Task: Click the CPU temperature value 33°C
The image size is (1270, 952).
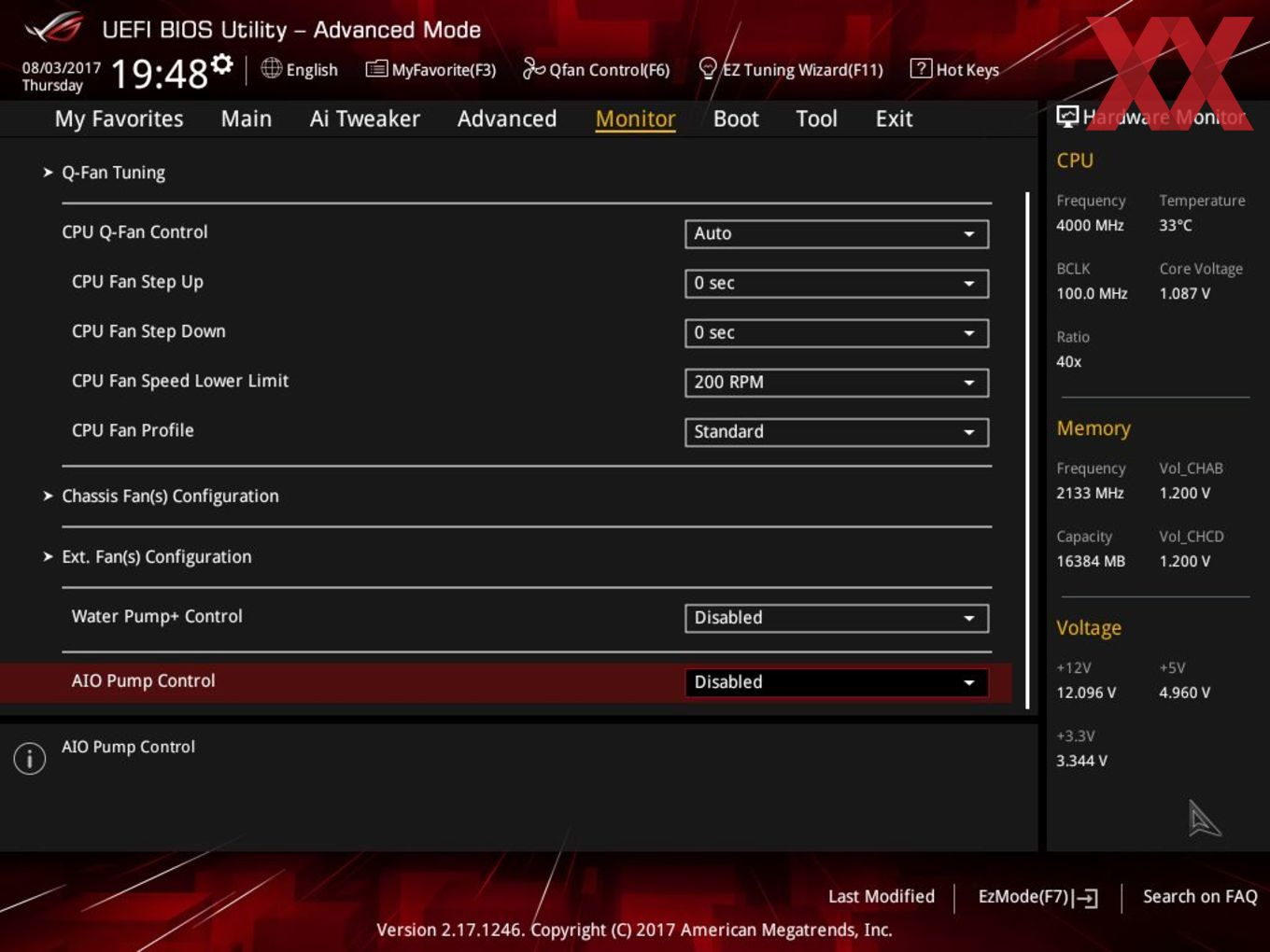Action: click(x=1176, y=226)
